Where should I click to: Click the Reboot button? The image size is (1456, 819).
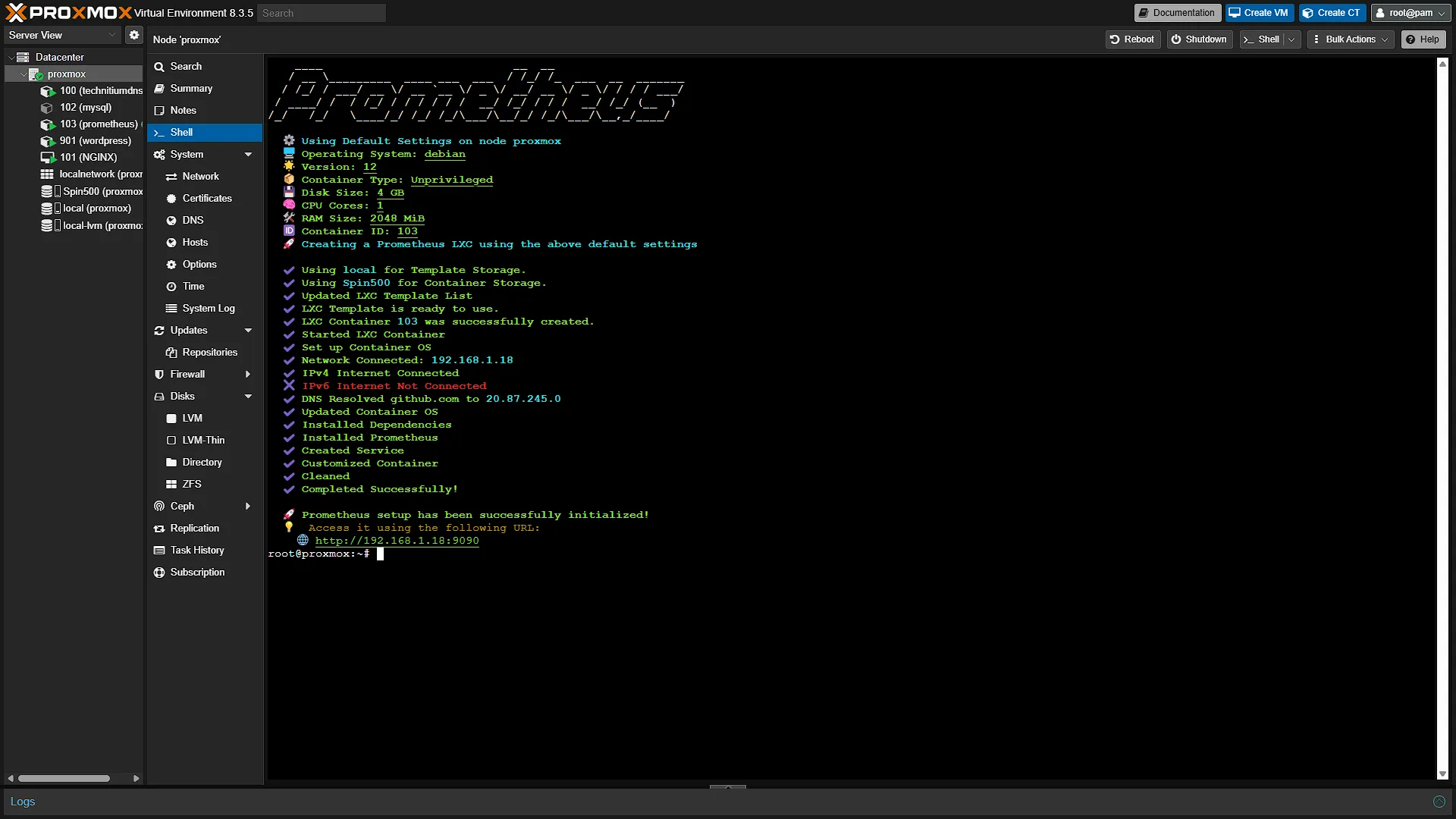coord(1132,39)
